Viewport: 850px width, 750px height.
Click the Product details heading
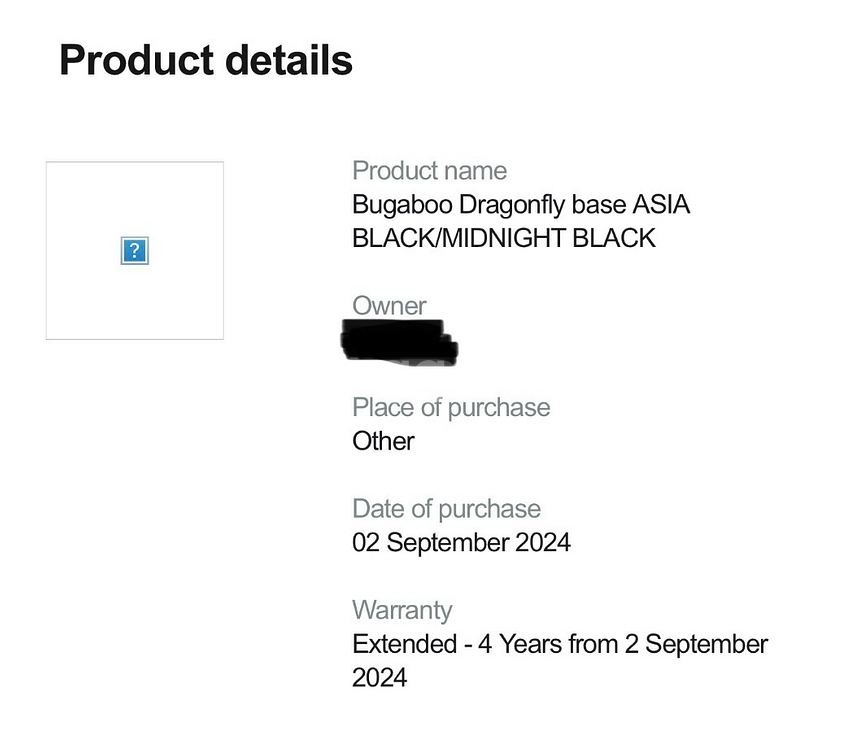(206, 60)
